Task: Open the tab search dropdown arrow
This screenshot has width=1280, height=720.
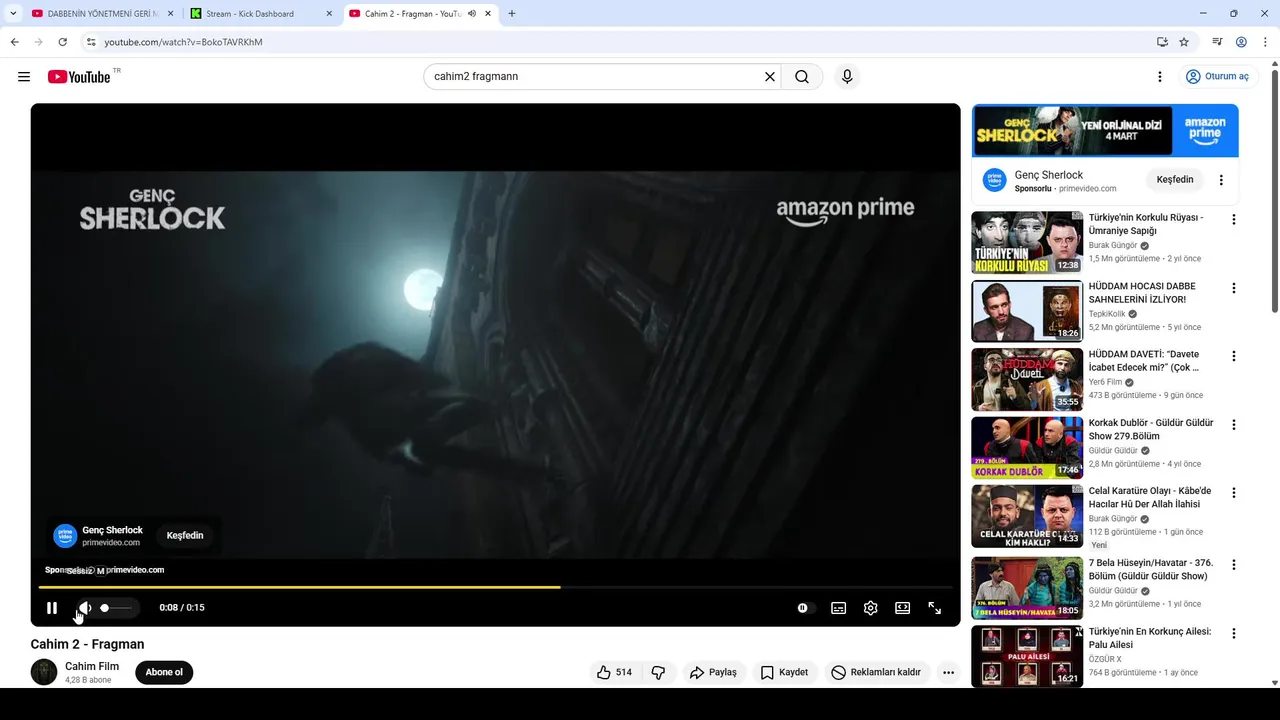Action: tap(13, 14)
